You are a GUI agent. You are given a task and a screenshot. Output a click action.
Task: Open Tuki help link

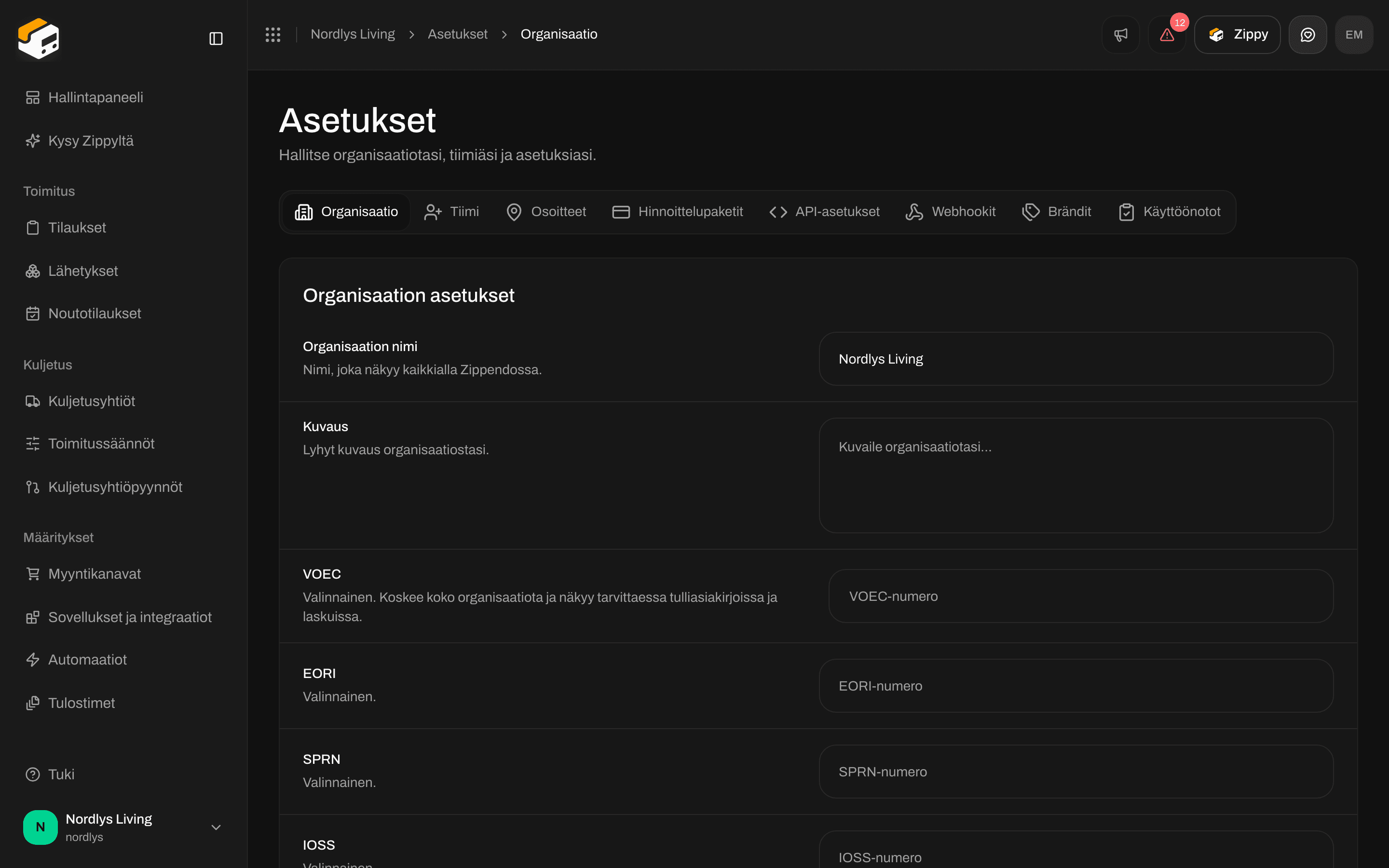tap(124, 774)
